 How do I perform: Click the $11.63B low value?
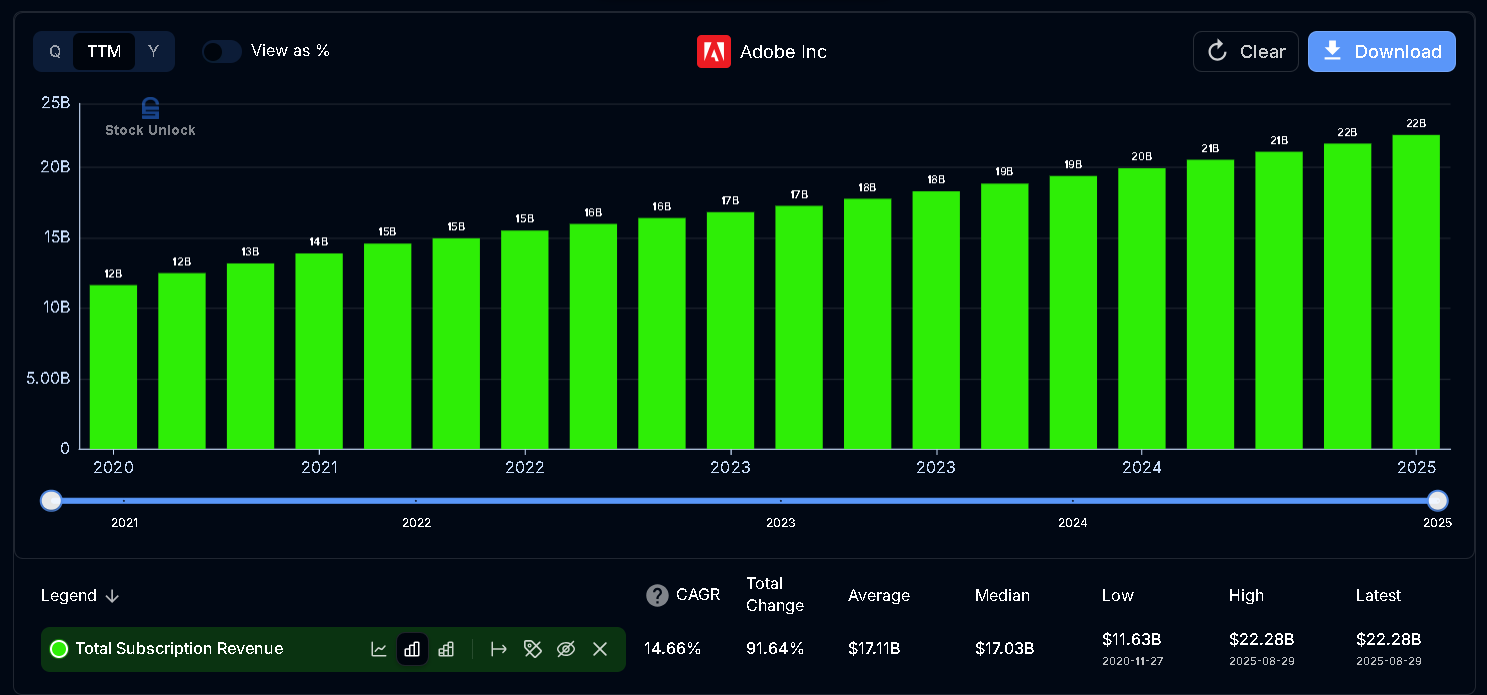tap(1131, 640)
